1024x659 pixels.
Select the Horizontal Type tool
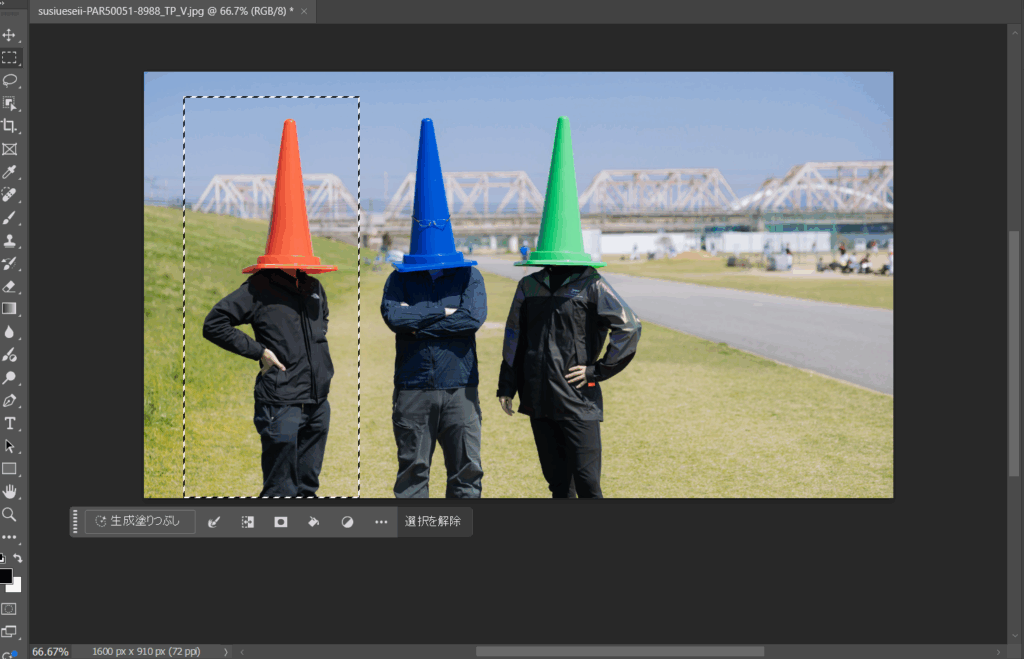(x=9, y=423)
